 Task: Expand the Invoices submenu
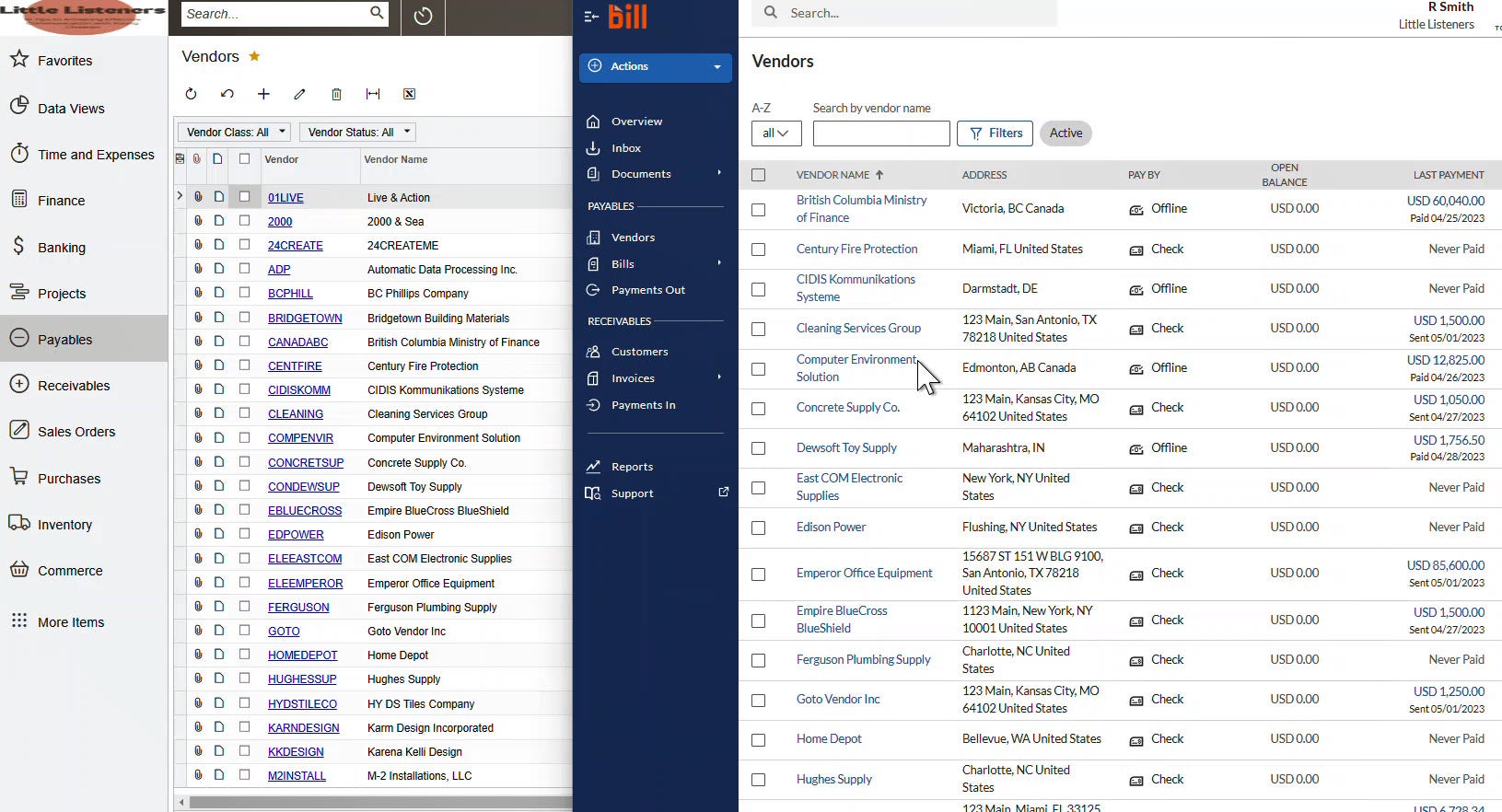pos(719,377)
